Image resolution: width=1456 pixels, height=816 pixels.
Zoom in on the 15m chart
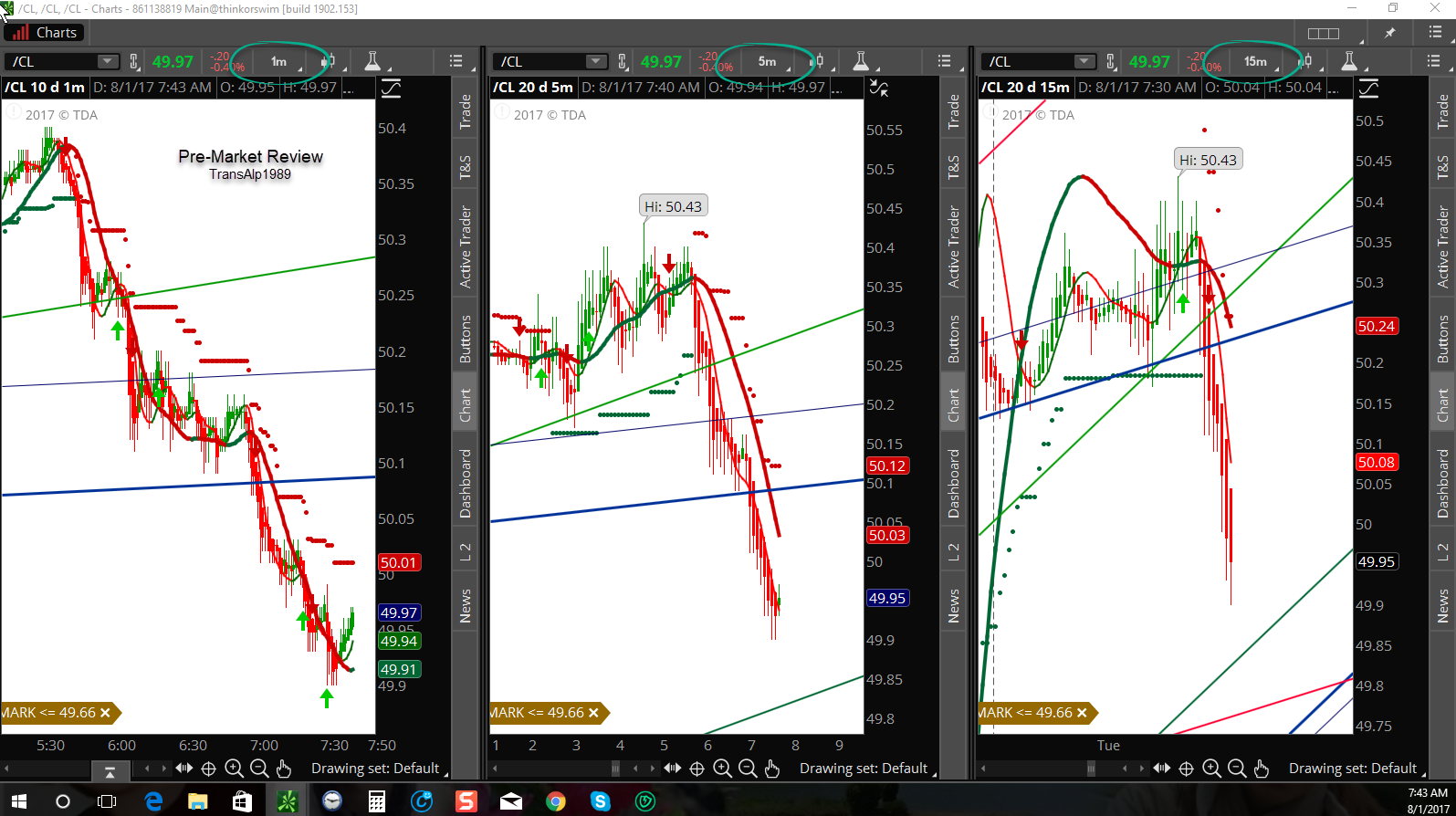(1211, 769)
